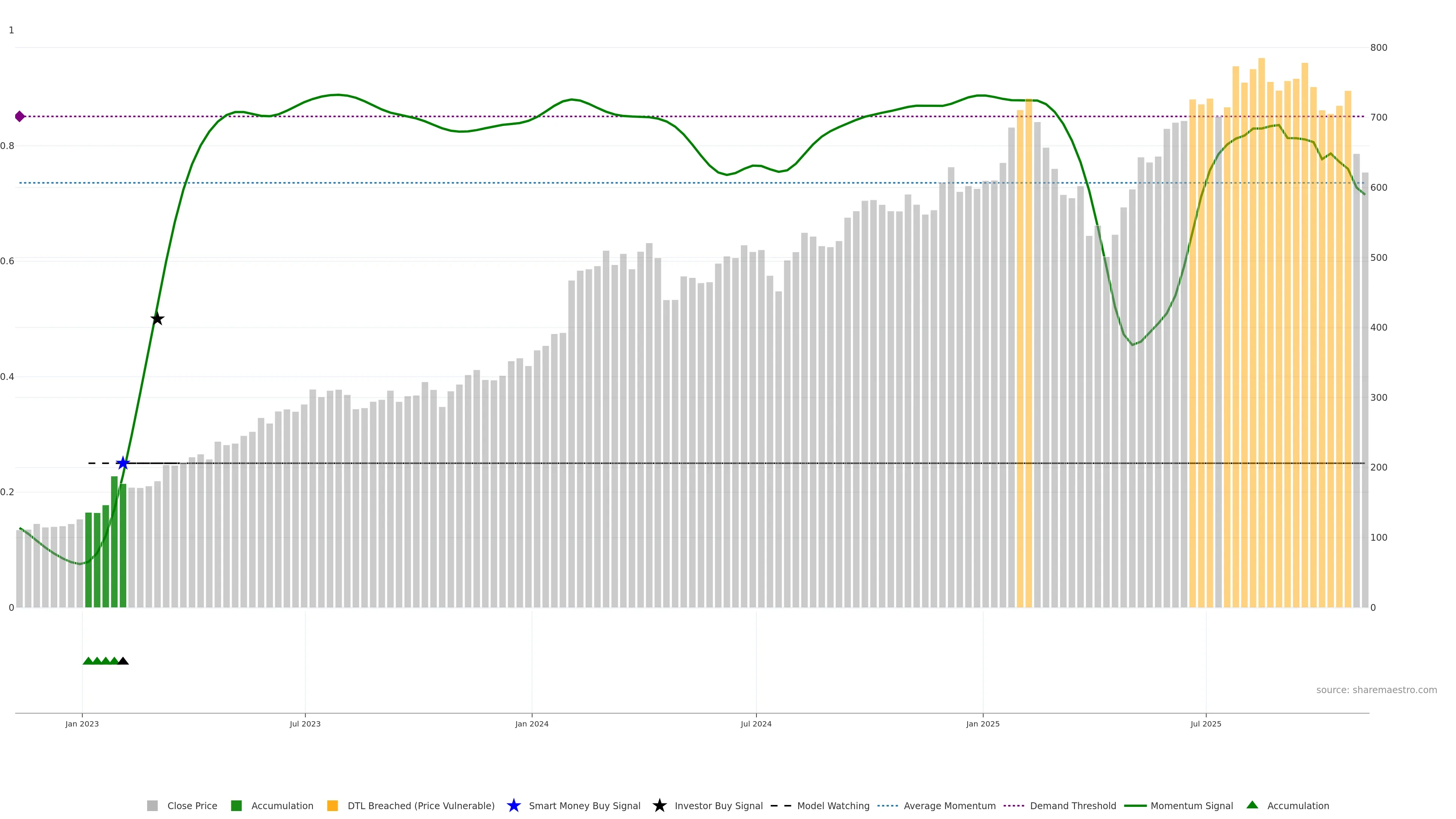Toggle the Model Watching legend entry

[x=833, y=805]
